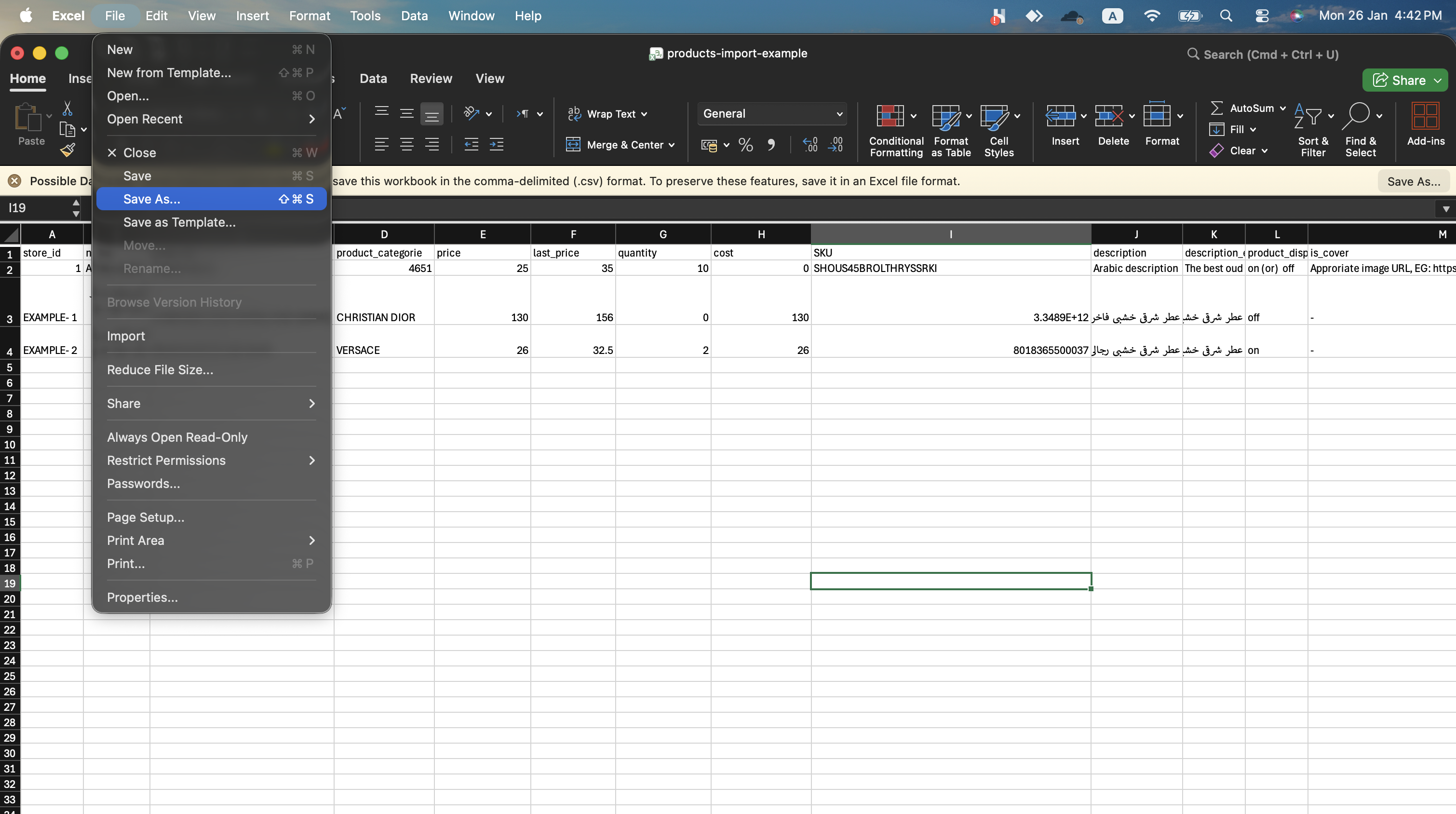Viewport: 1456px width, 814px height.
Task: Expand the AutoSum dropdown arrow
Action: [1282, 108]
